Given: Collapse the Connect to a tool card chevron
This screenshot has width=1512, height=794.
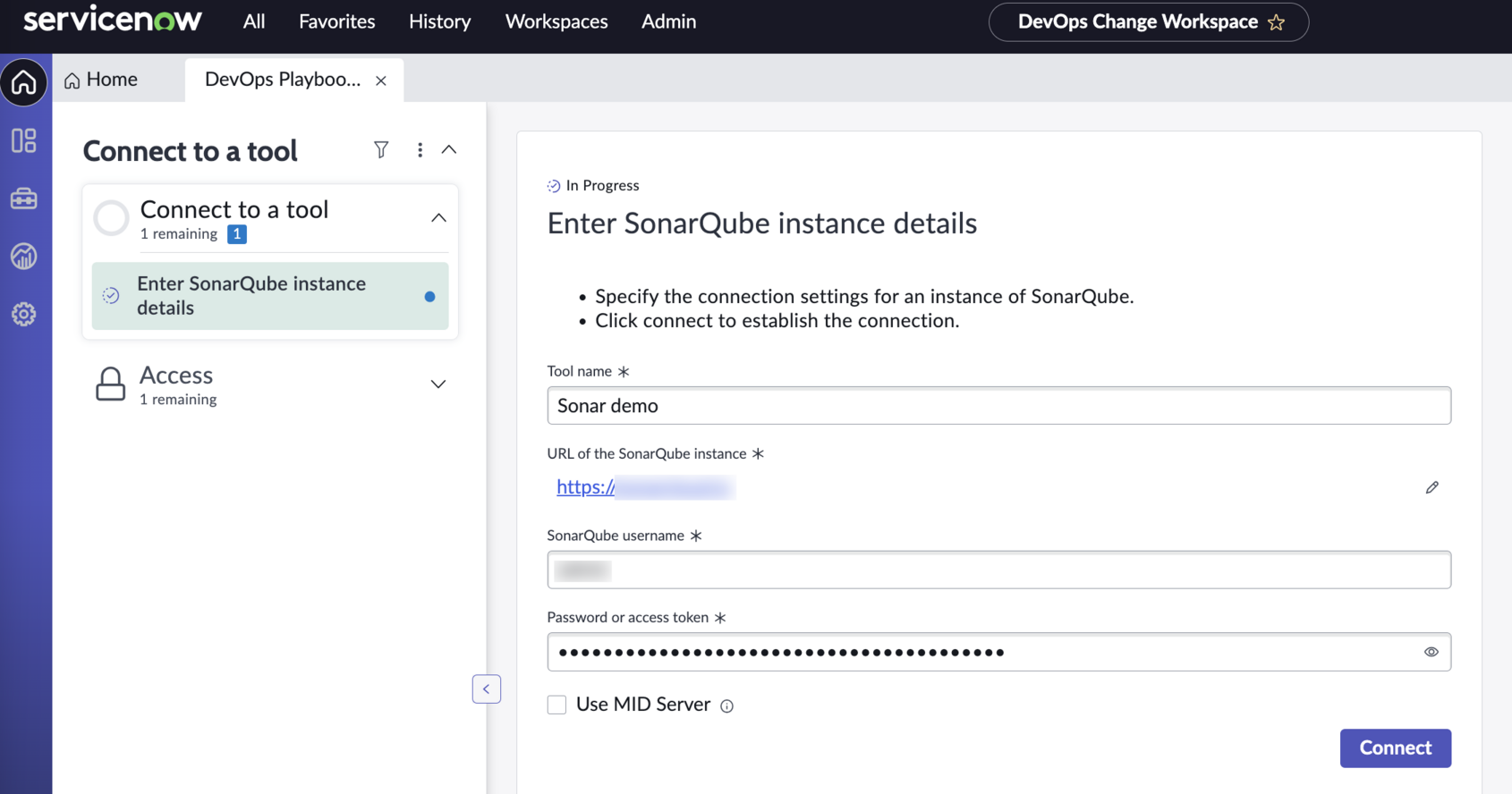Looking at the screenshot, I should point(438,217).
